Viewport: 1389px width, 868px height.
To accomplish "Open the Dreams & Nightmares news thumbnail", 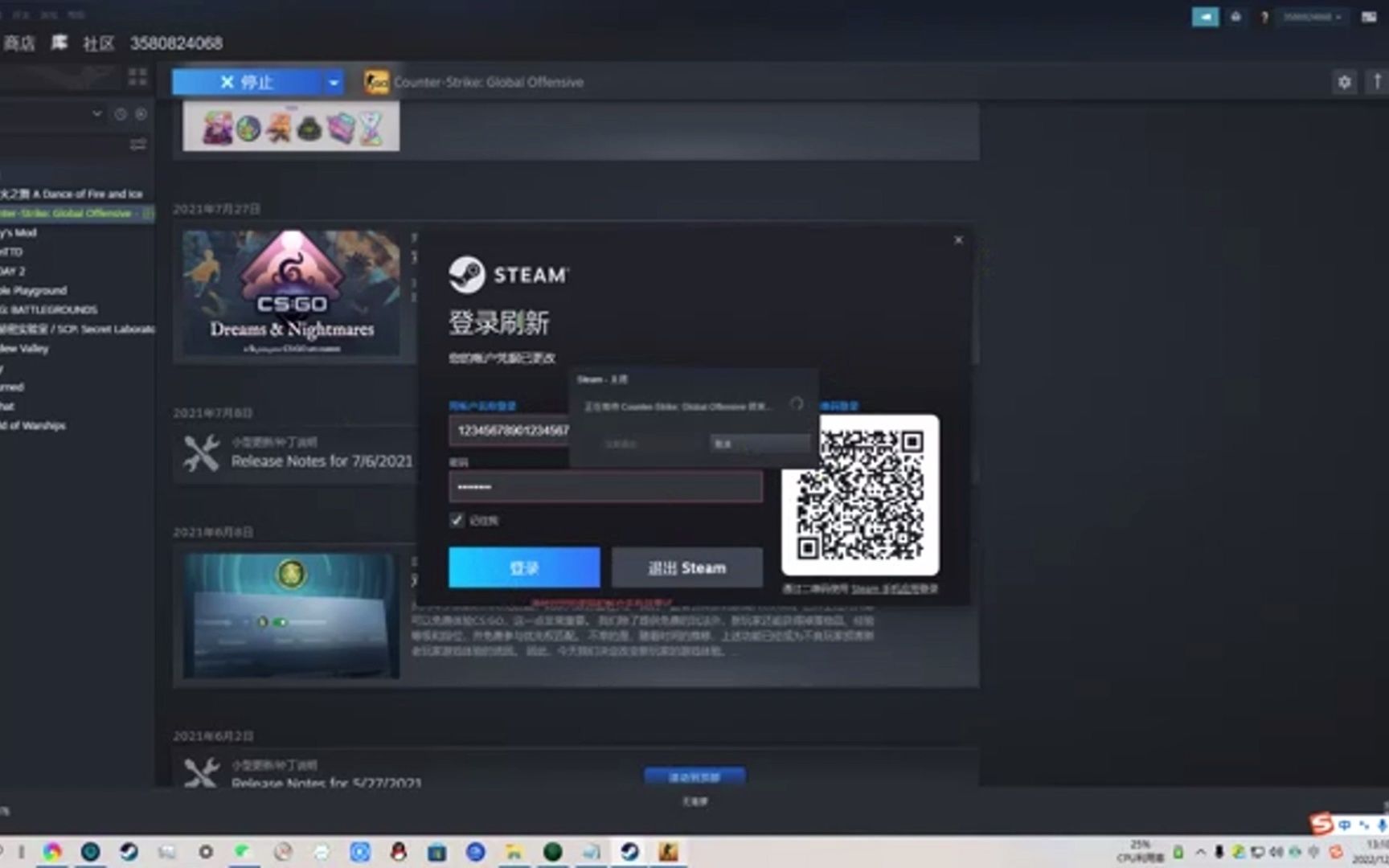I will [291, 293].
